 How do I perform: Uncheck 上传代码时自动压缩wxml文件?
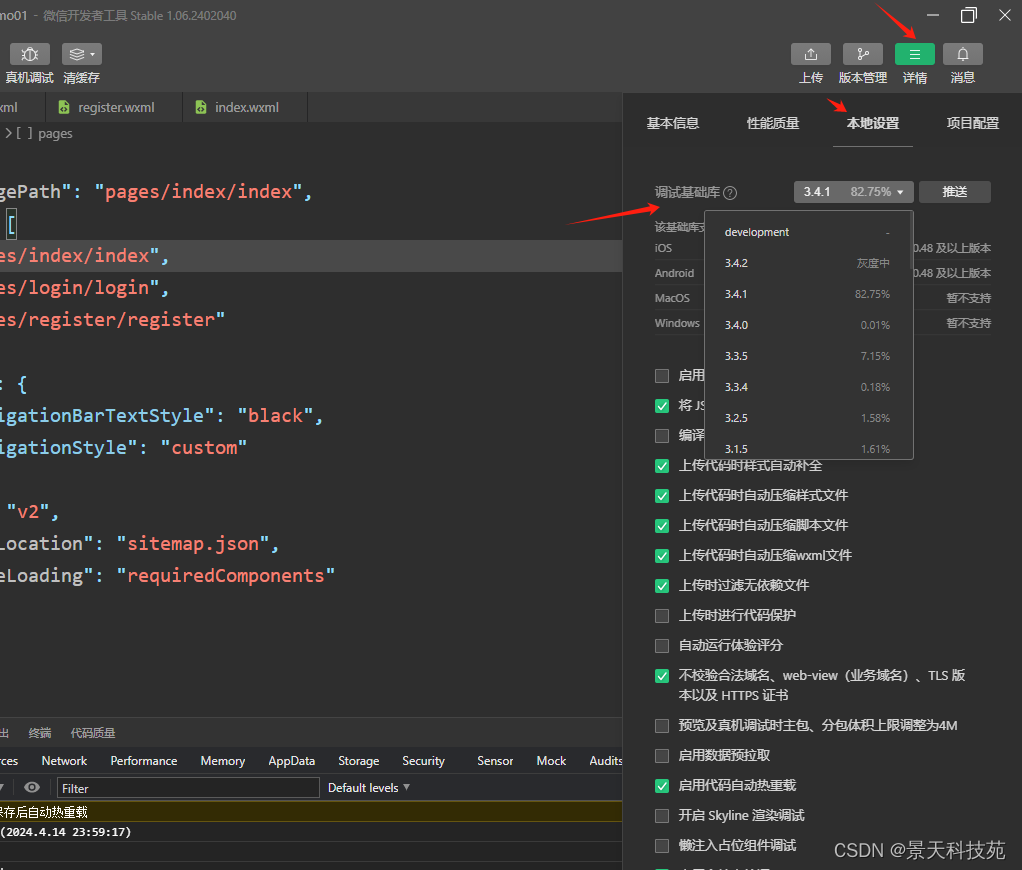click(x=662, y=556)
